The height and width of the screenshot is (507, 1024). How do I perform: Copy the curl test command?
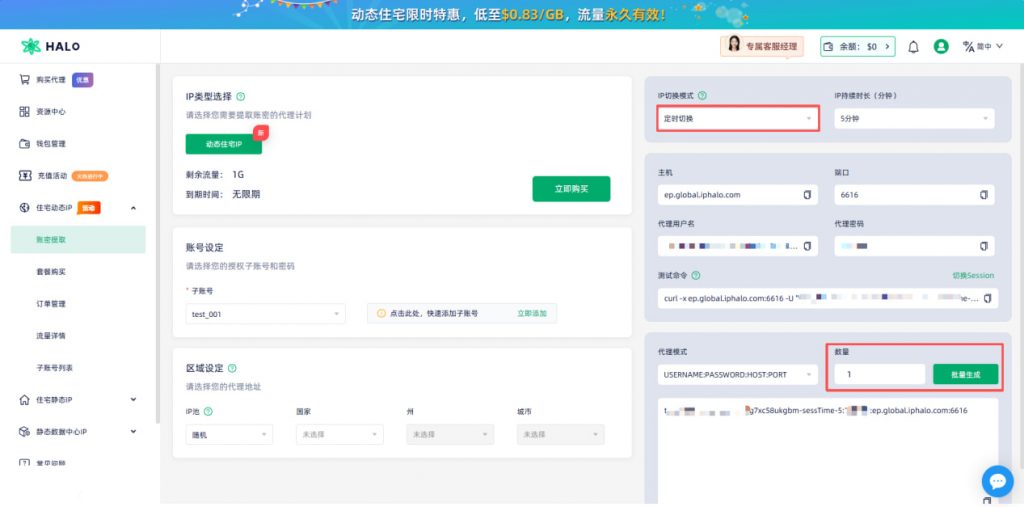click(x=988, y=298)
